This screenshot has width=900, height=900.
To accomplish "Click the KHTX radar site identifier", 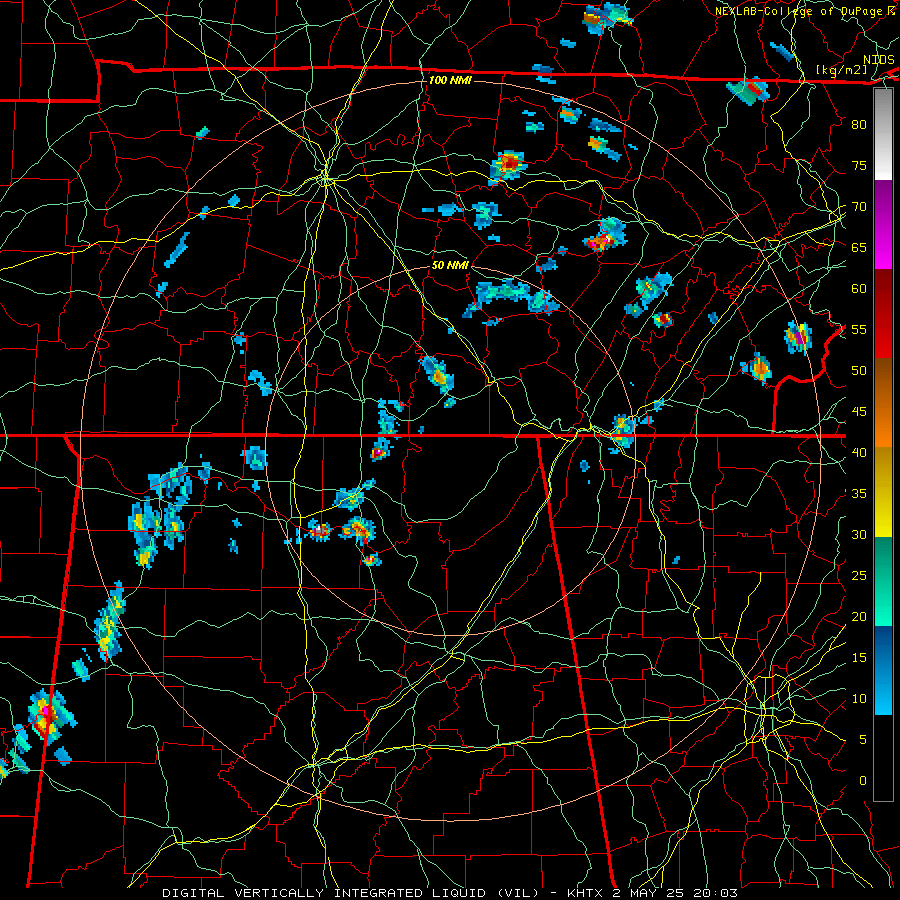I will [x=584, y=893].
